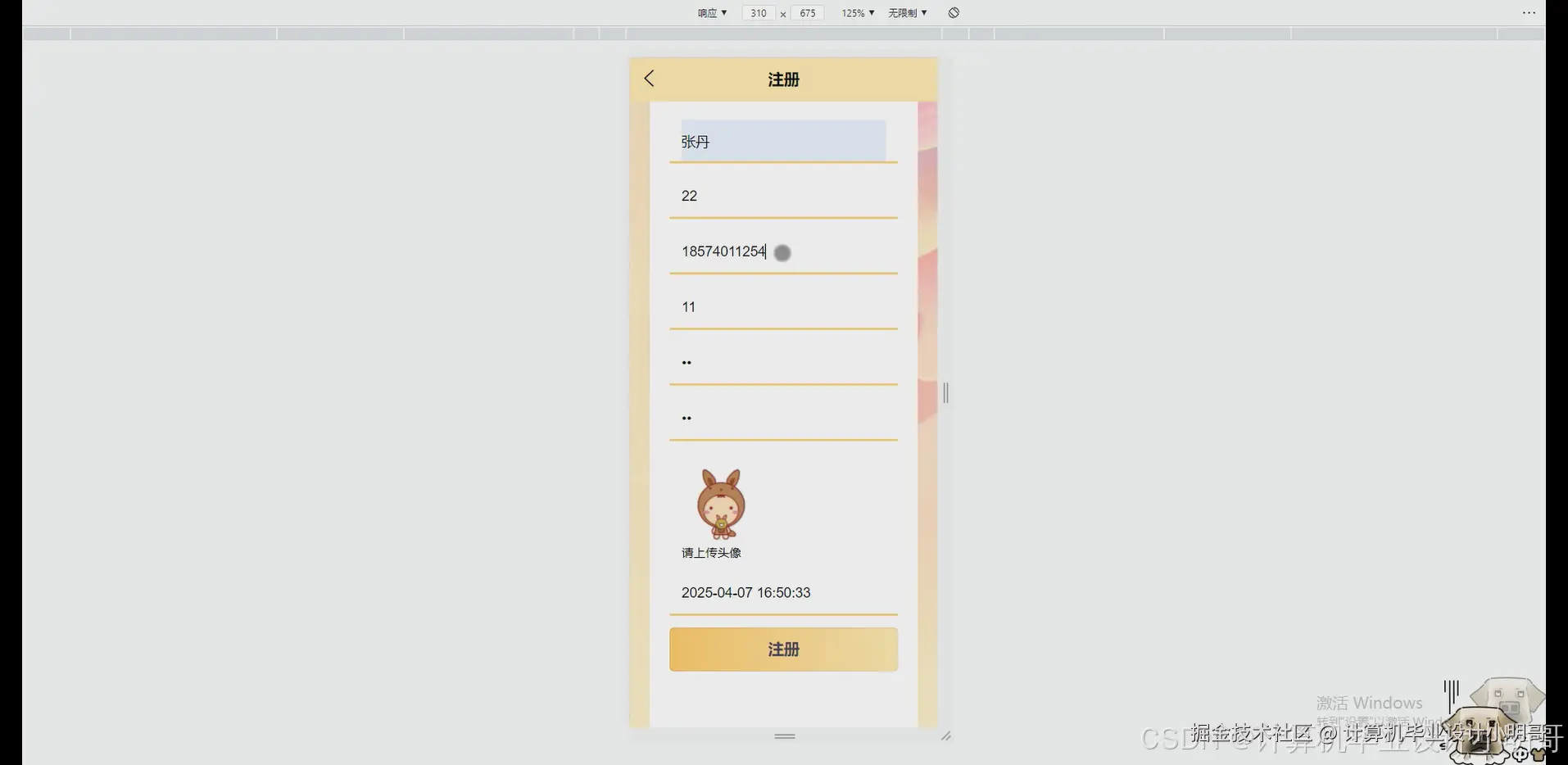Select the name field showing 张丹

(x=782, y=140)
